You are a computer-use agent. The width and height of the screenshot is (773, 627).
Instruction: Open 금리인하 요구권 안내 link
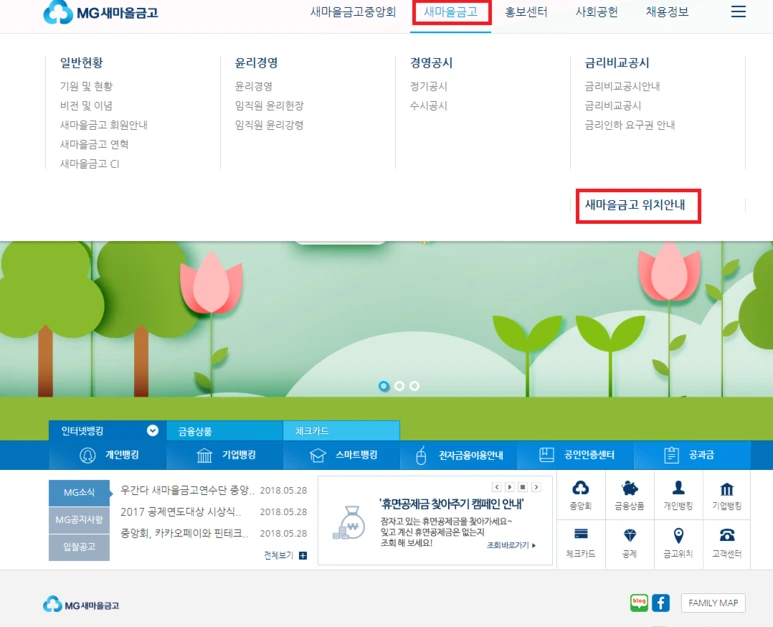tap(630, 125)
